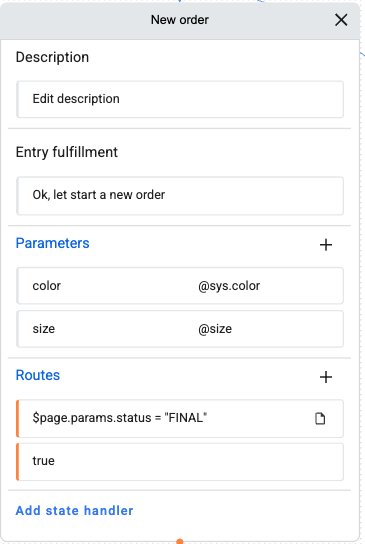This screenshot has width=365, height=544.
Task: Click the Entry fulfillment heading
Action: (67, 152)
